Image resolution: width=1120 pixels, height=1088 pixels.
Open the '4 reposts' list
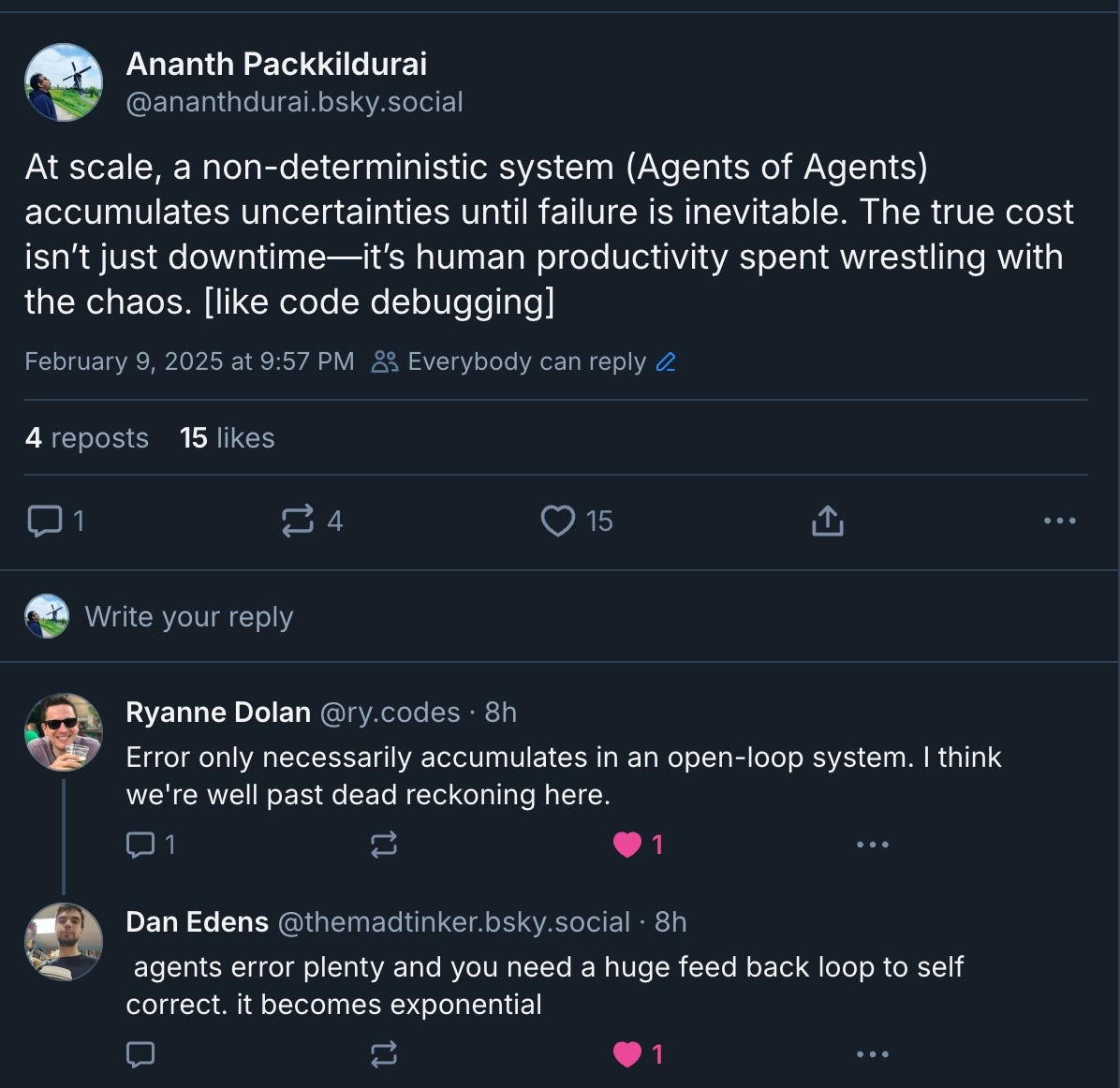click(87, 437)
